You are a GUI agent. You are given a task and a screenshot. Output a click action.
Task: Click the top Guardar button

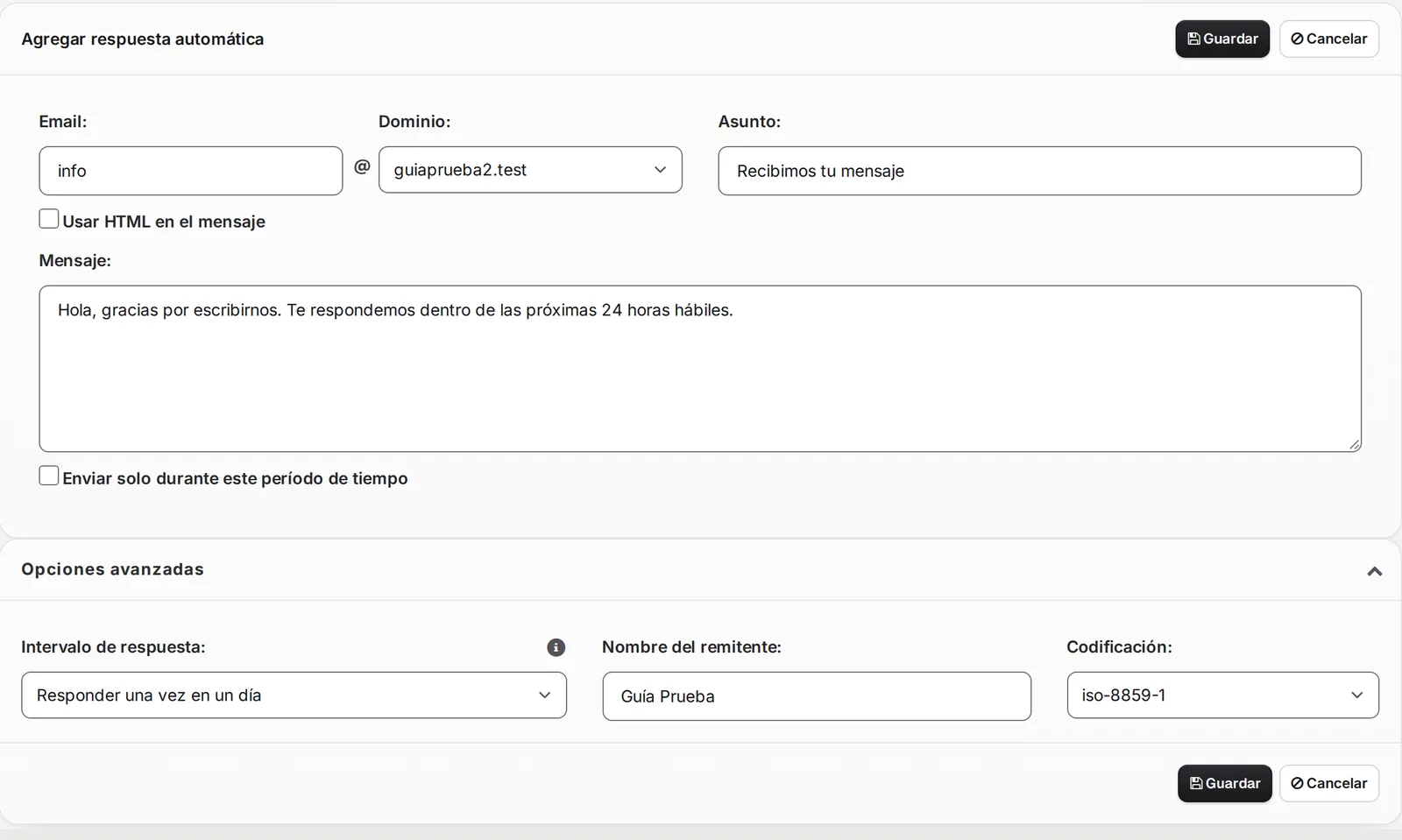coord(1222,39)
